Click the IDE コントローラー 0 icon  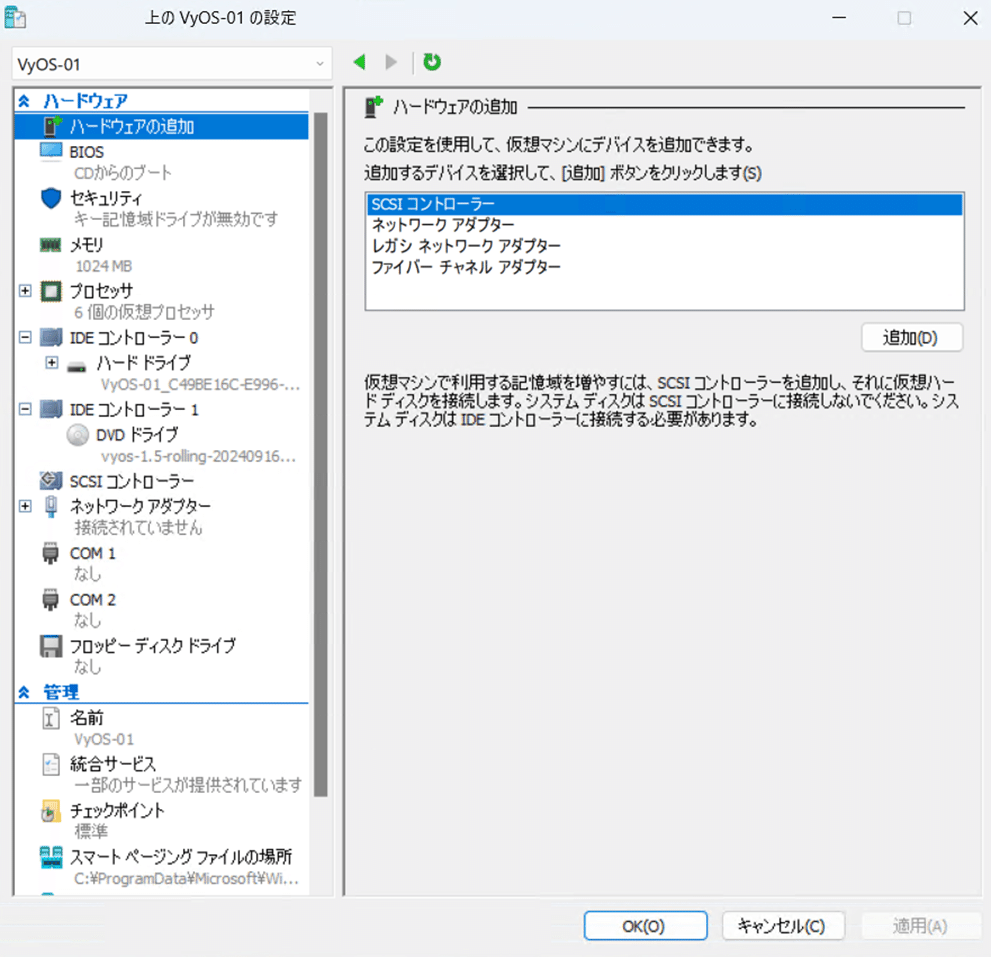[x=51, y=338]
